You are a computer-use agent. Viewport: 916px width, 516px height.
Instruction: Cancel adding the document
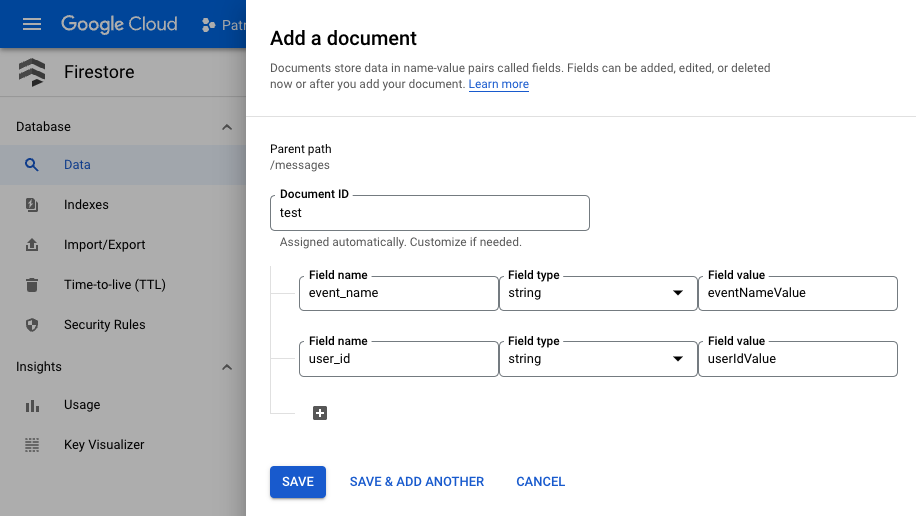pos(540,482)
